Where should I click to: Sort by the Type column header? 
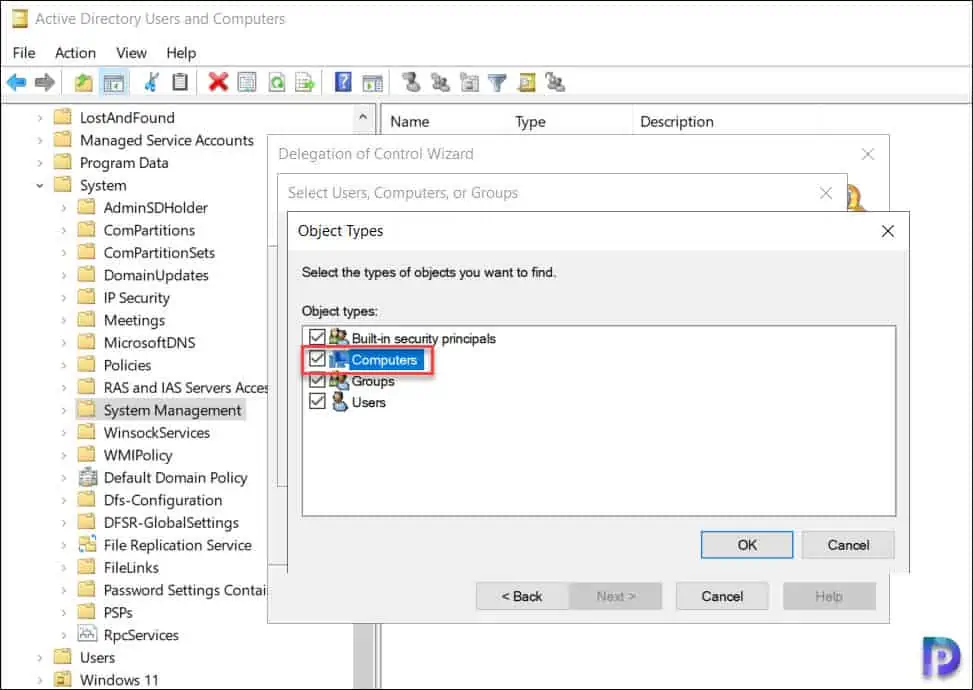(x=531, y=122)
